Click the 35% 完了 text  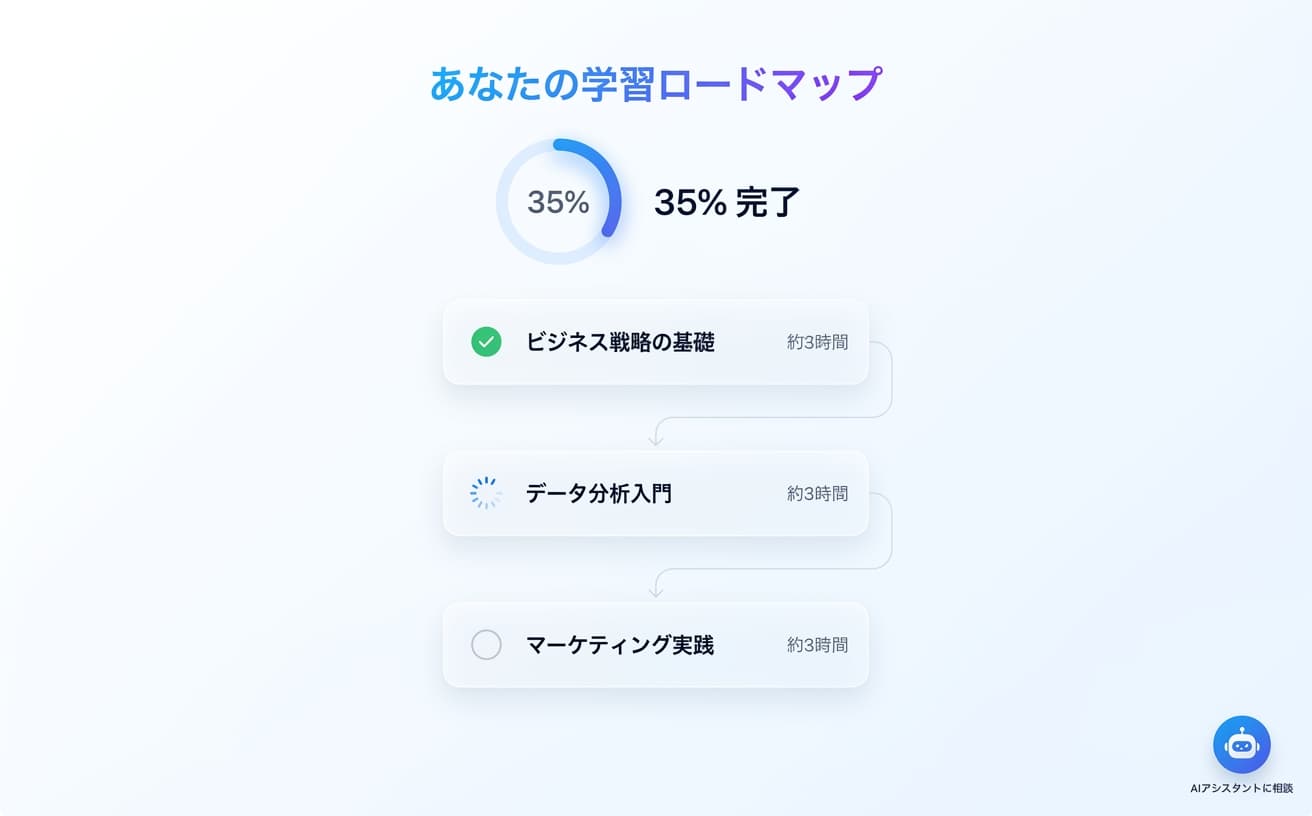(727, 201)
